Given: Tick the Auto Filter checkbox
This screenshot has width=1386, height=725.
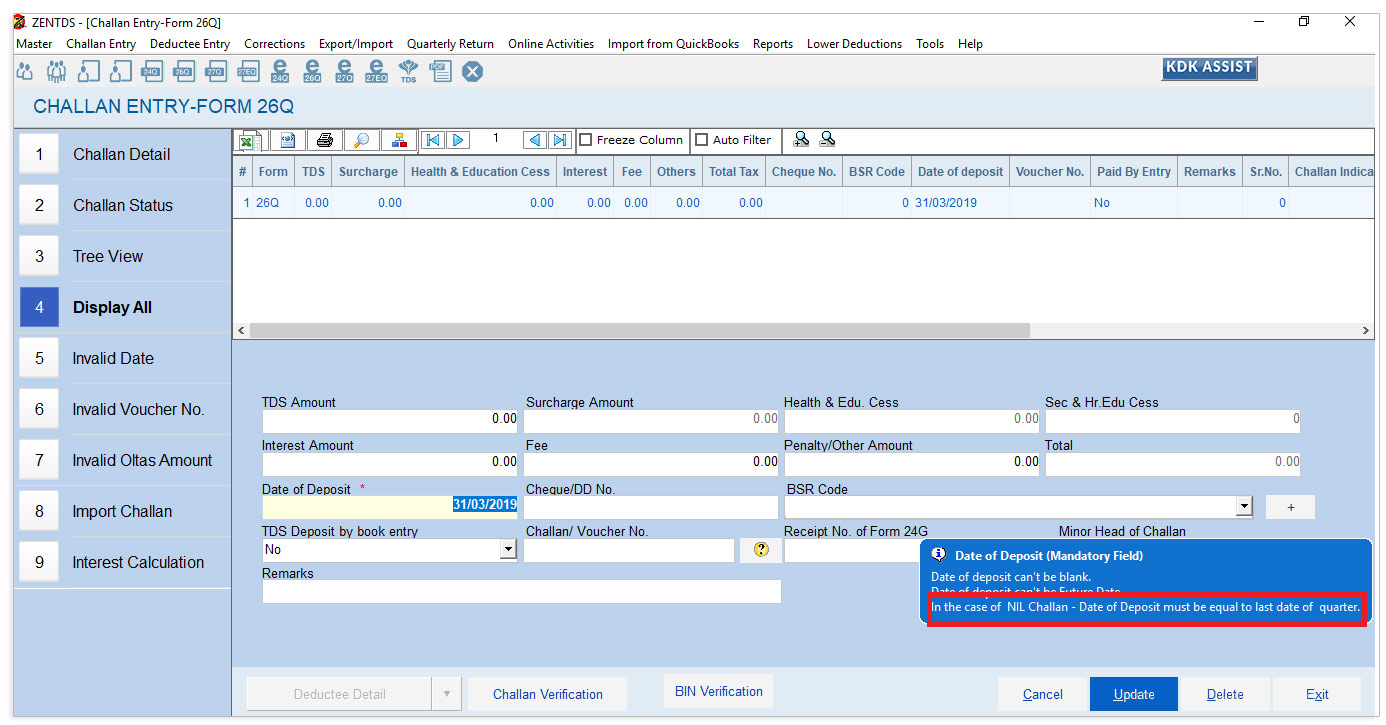Looking at the screenshot, I should [x=702, y=140].
